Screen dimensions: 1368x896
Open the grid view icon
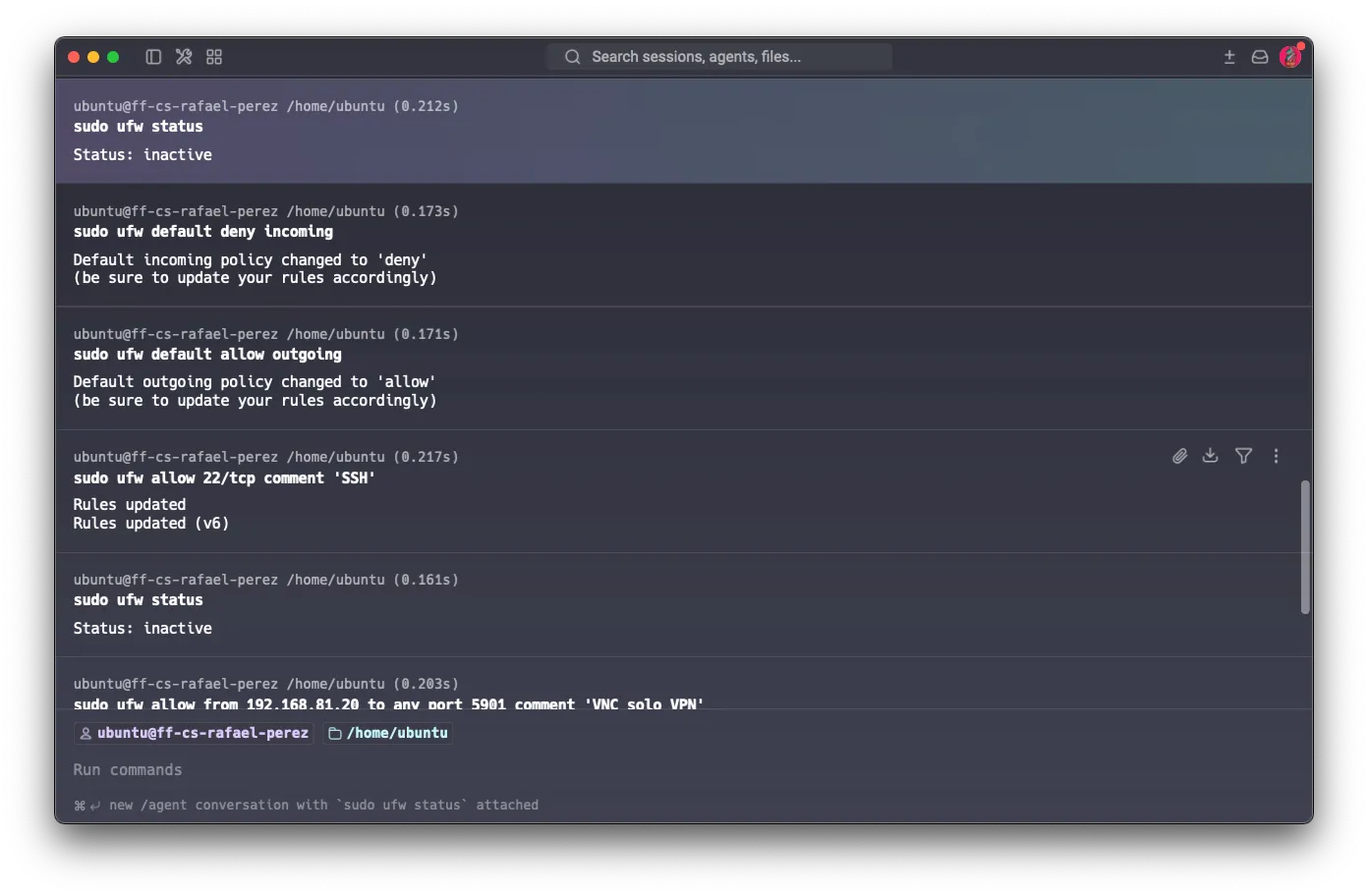[214, 57]
